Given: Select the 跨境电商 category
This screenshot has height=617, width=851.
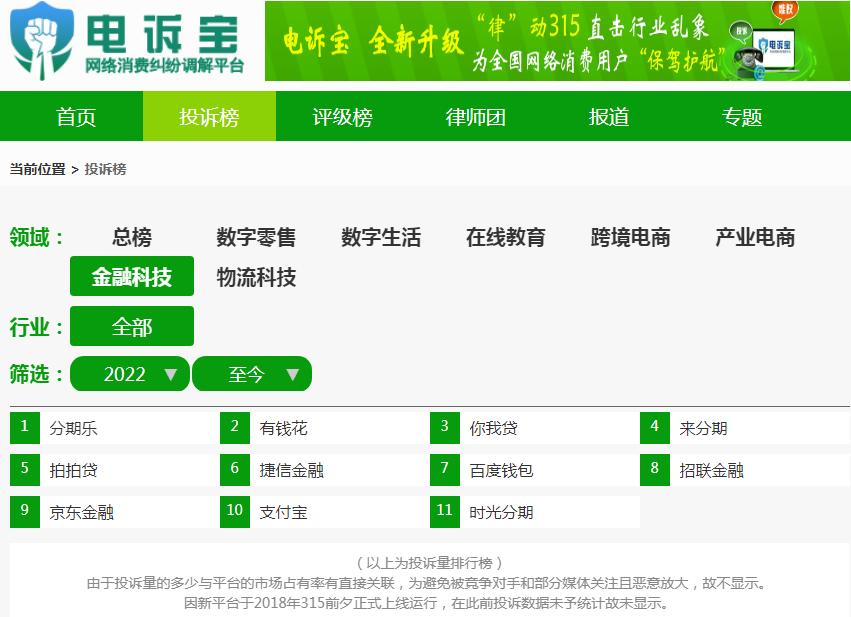Looking at the screenshot, I should (x=629, y=237).
